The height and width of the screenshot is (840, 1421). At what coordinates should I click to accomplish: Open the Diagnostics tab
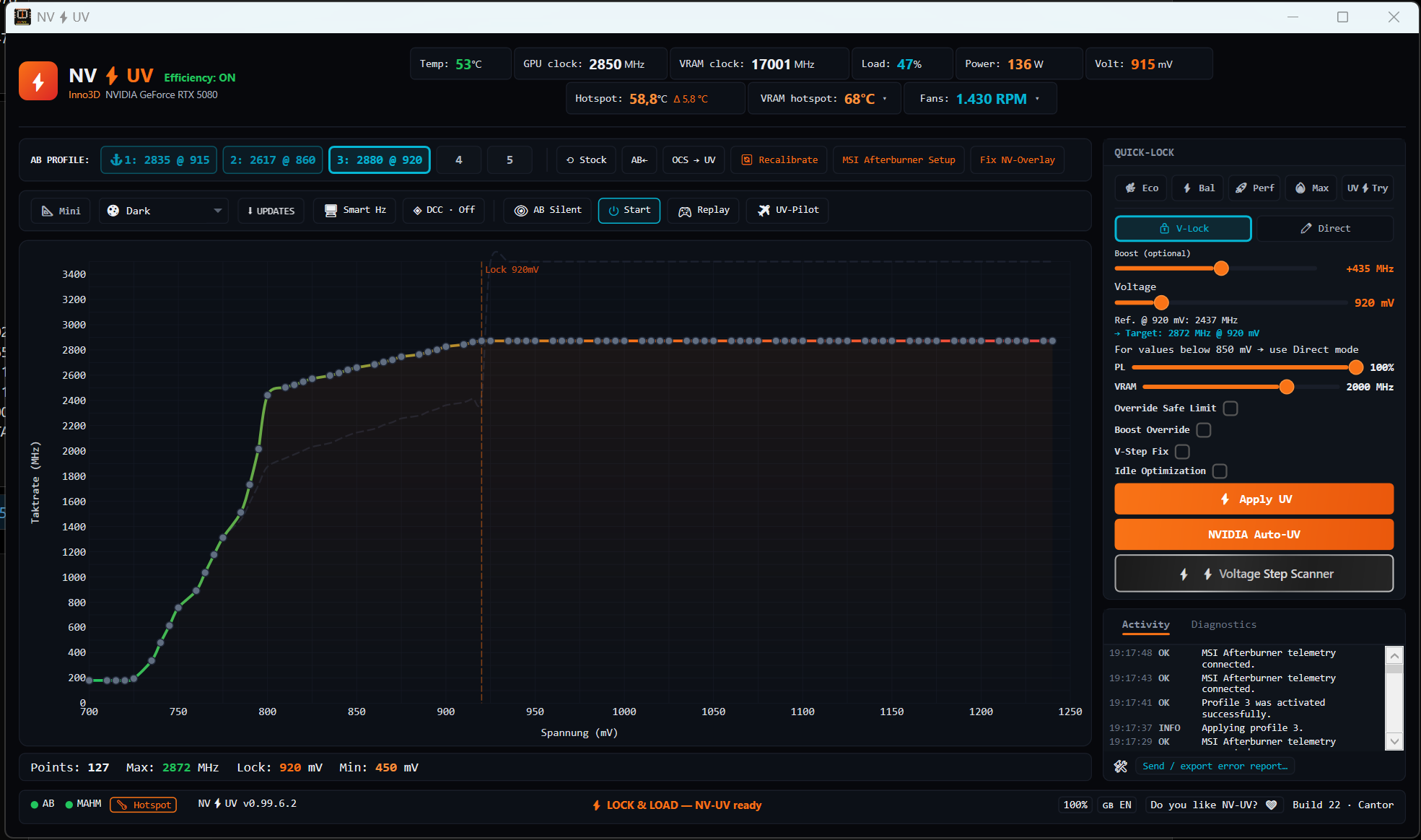[1223, 625]
